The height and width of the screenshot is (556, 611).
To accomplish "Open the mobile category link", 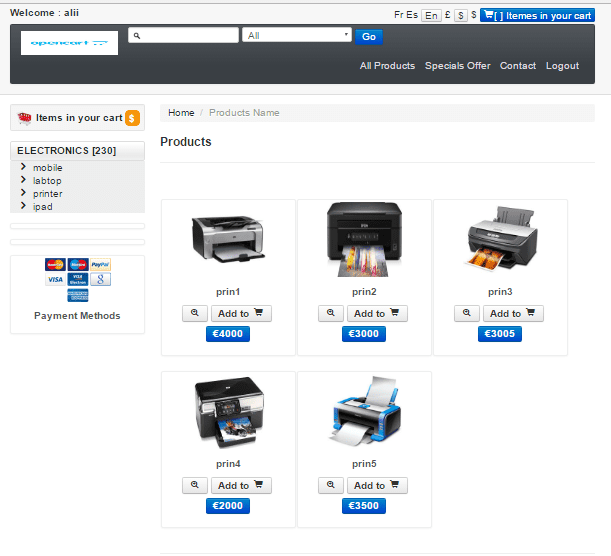I will point(48,168).
